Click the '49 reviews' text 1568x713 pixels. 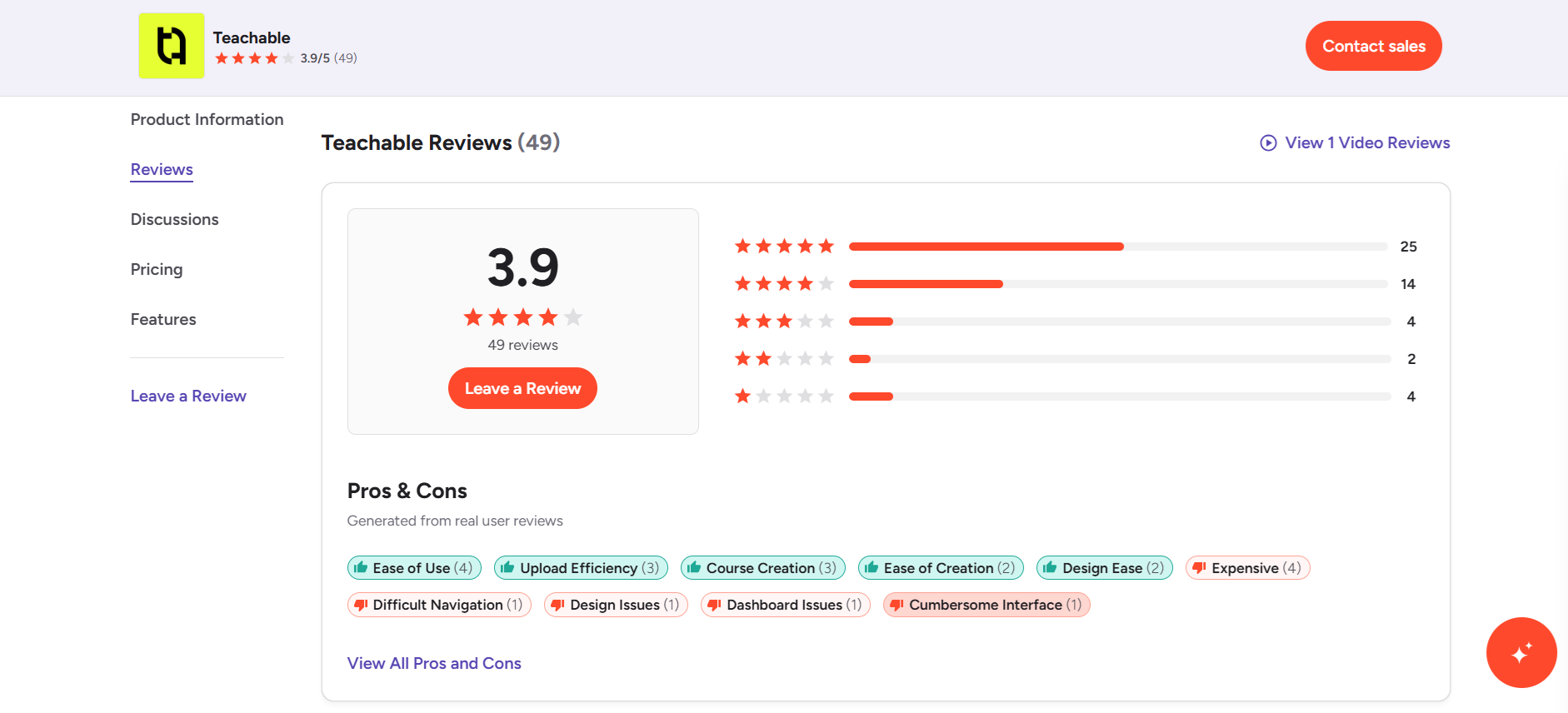point(523,345)
